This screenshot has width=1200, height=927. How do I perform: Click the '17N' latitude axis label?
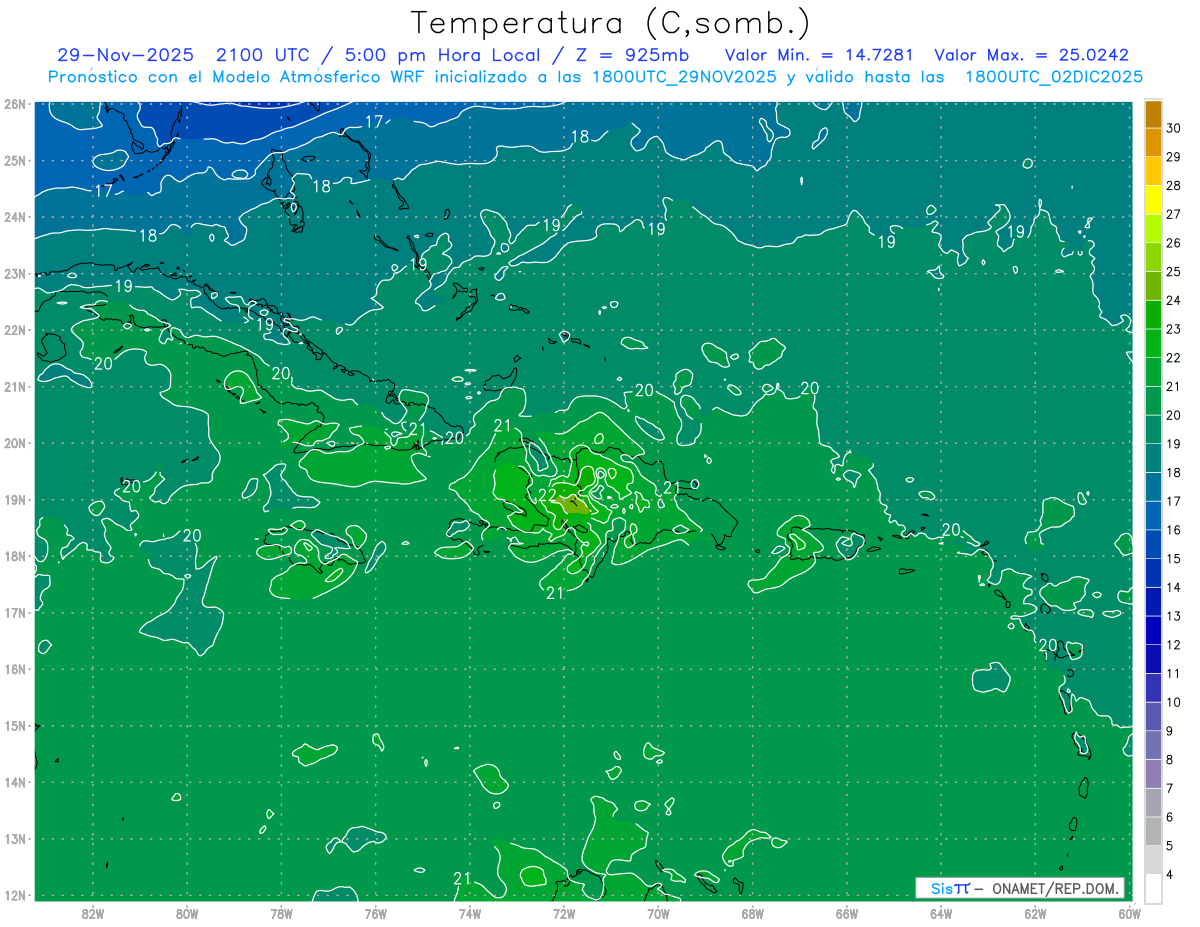14,612
